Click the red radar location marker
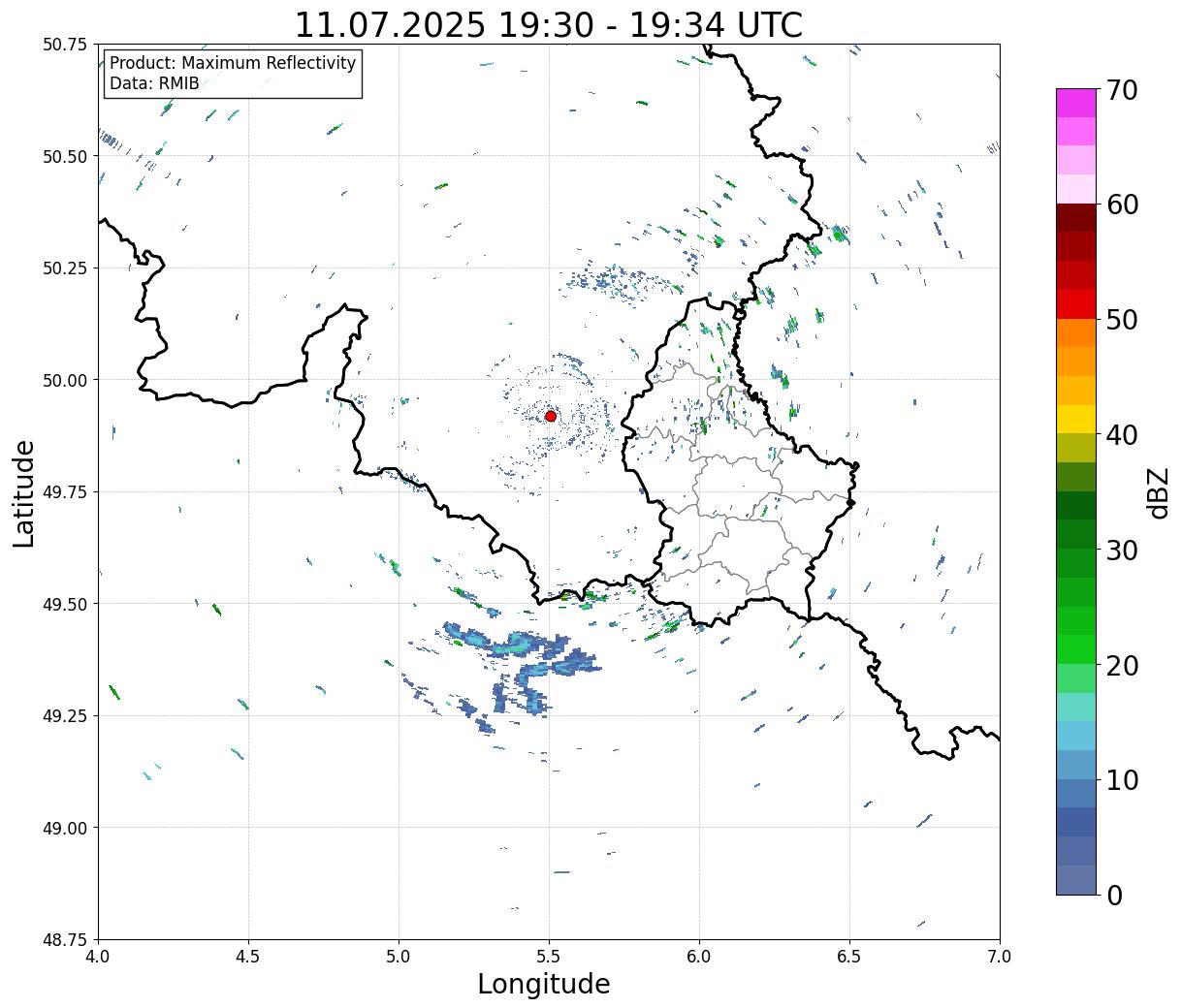 (551, 416)
